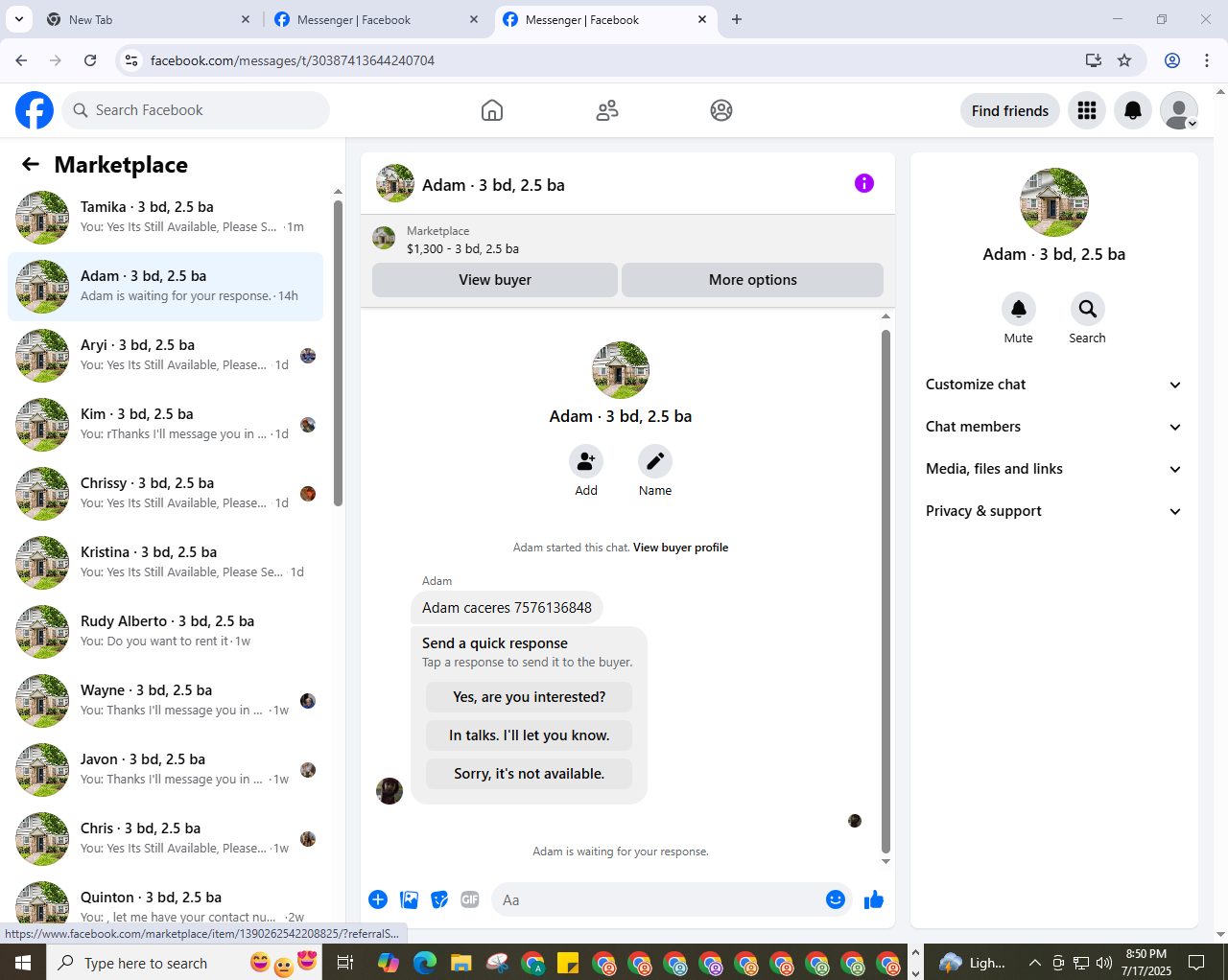Click the Facebook logo icon
This screenshot has height=980, width=1228.
35,110
